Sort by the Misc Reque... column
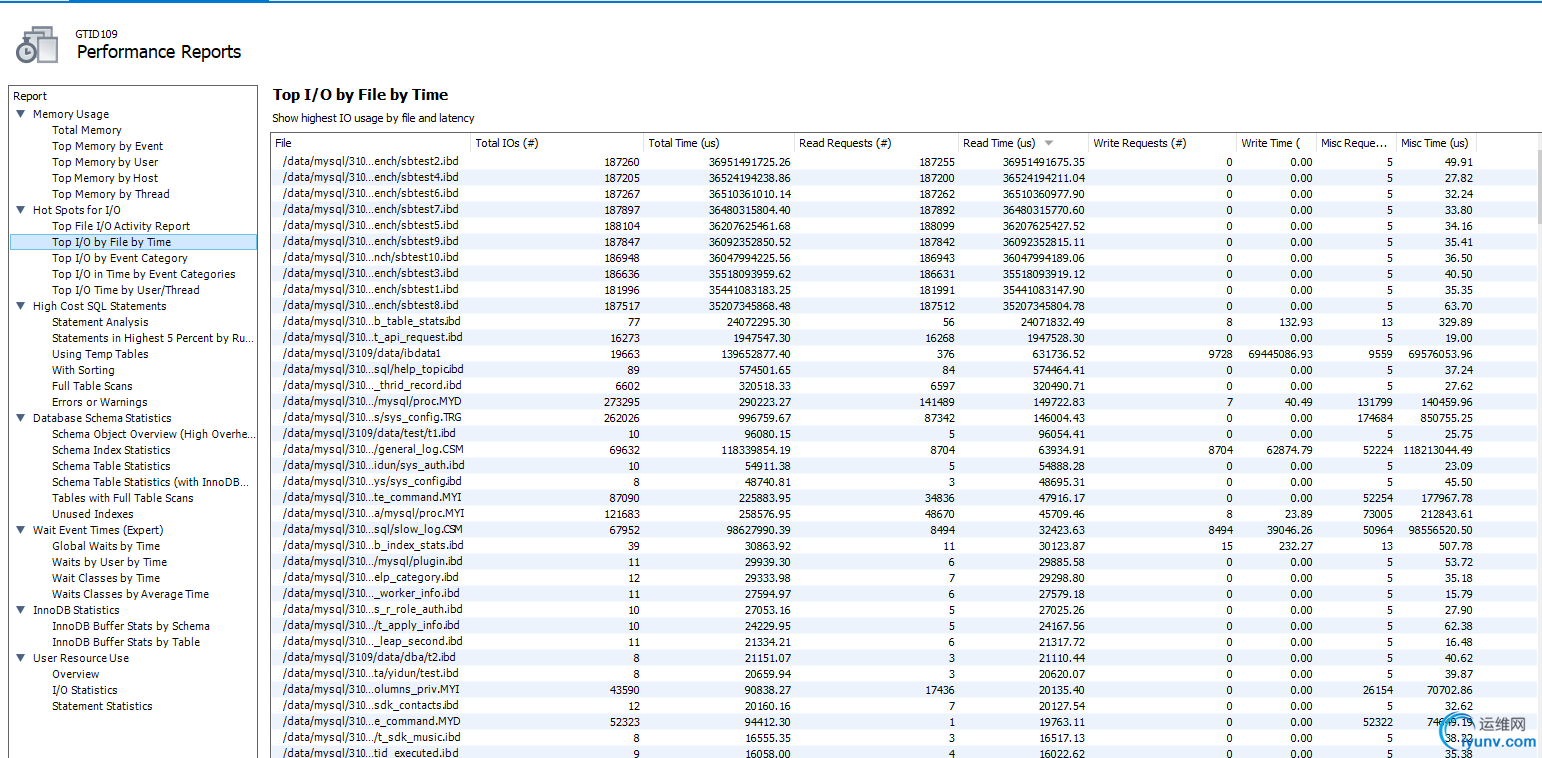 [x=1356, y=143]
